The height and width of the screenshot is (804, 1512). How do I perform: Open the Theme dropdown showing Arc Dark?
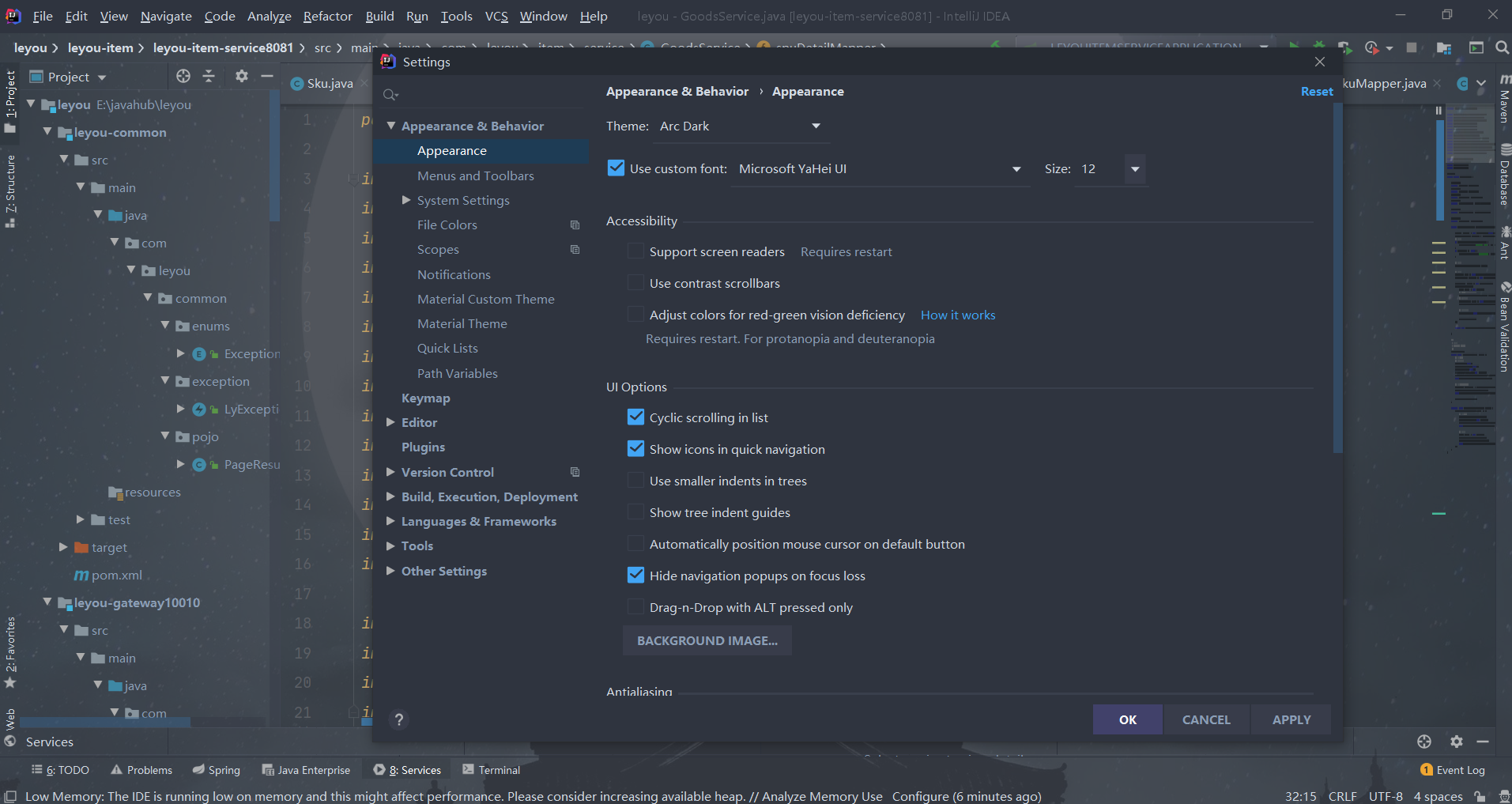[x=741, y=126]
